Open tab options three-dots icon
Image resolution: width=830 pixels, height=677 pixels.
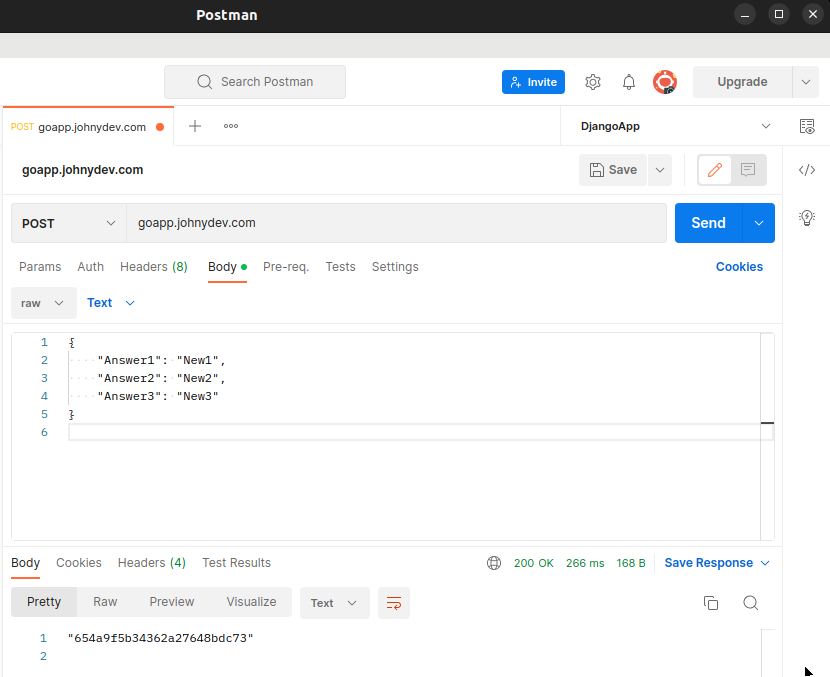[231, 126]
